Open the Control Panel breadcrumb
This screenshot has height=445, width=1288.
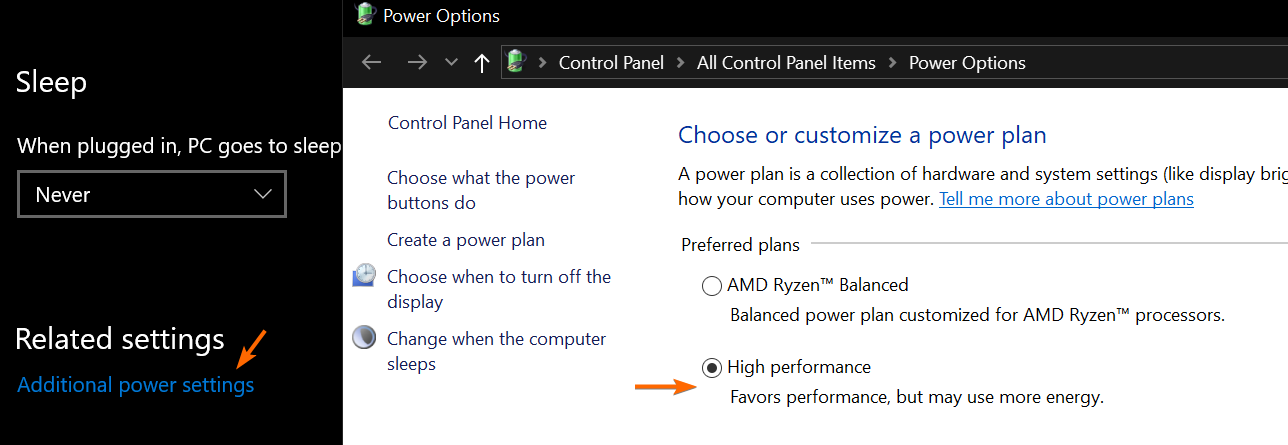click(611, 63)
